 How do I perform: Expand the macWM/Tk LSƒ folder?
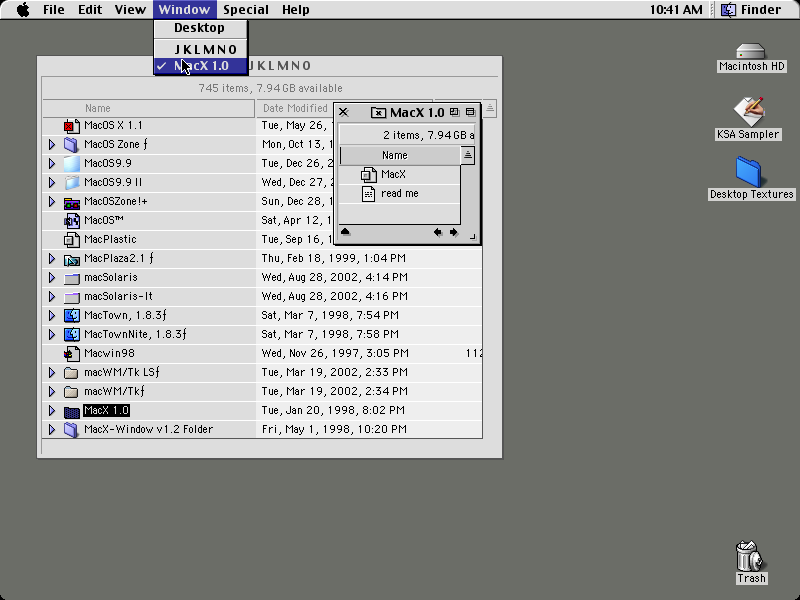(x=52, y=372)
